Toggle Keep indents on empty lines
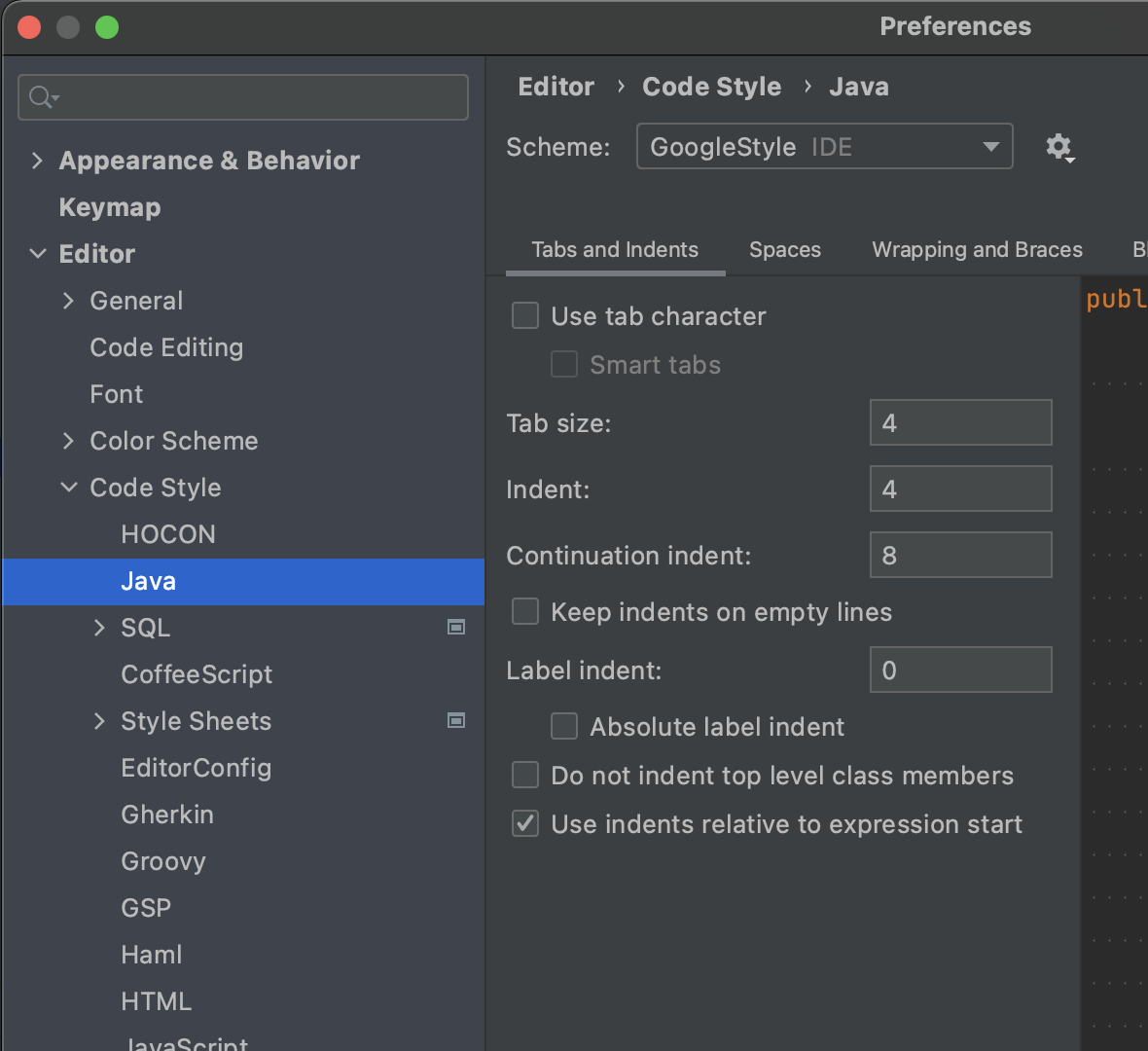 coord(525,612)
